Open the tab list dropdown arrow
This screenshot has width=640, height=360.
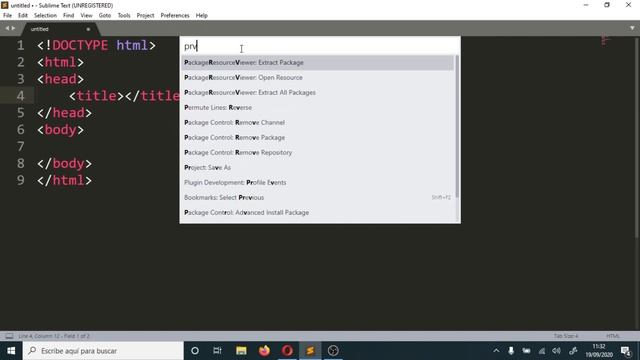pyautogui.click(x=632, y=28)
